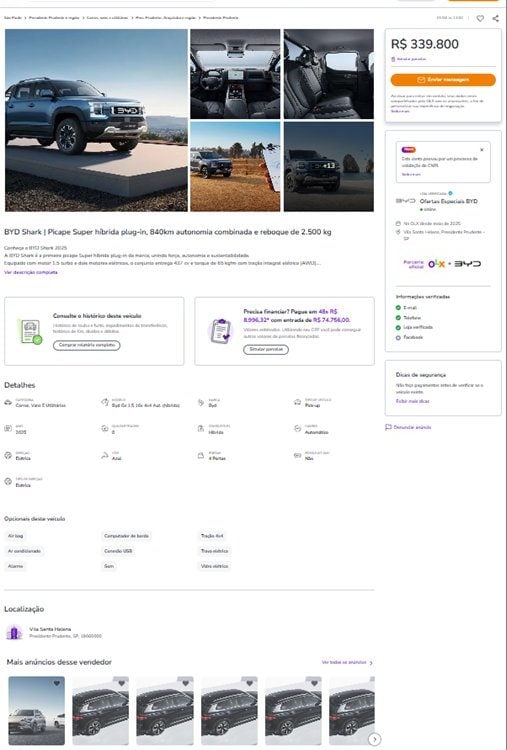Click the color icon beside Azul
507x750 pixels.
coord(105,455)
